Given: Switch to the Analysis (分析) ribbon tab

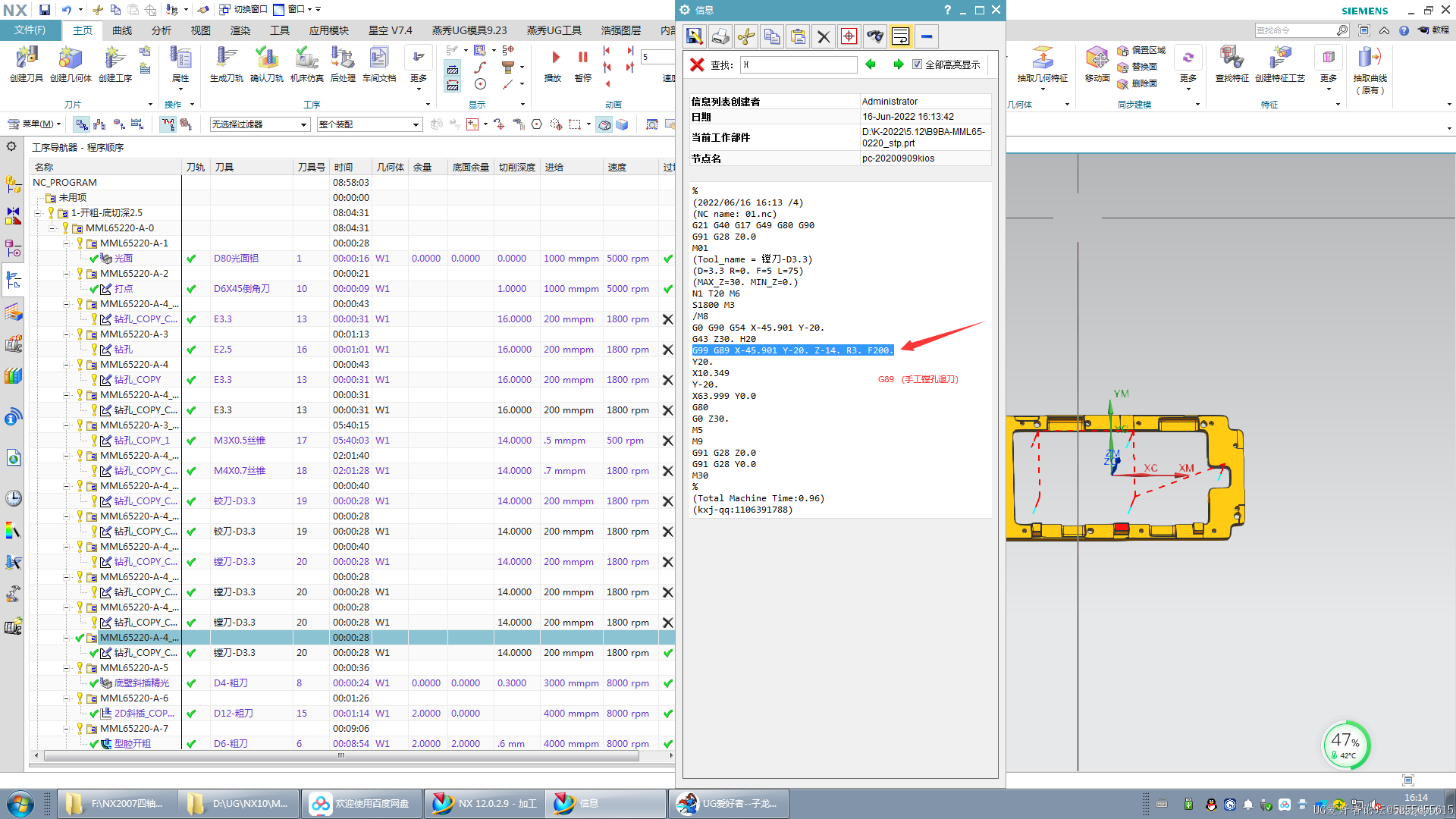Looking at the screenshot, I should (162, 30).
